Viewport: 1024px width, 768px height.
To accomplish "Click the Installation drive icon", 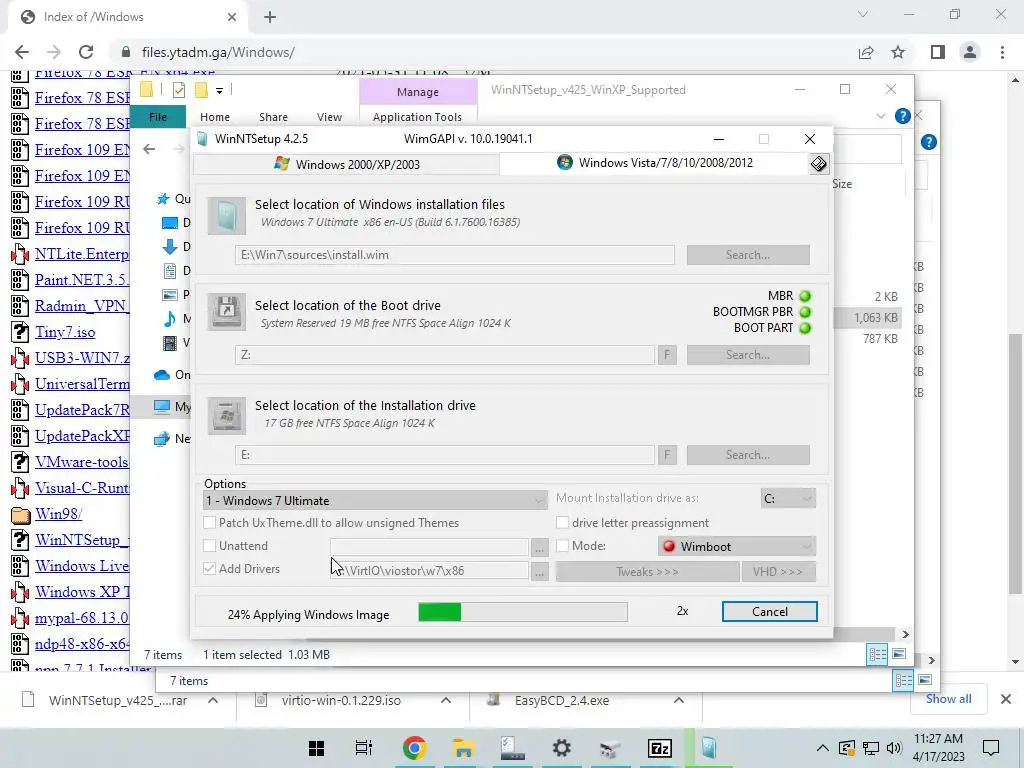I will pos(227,415).
